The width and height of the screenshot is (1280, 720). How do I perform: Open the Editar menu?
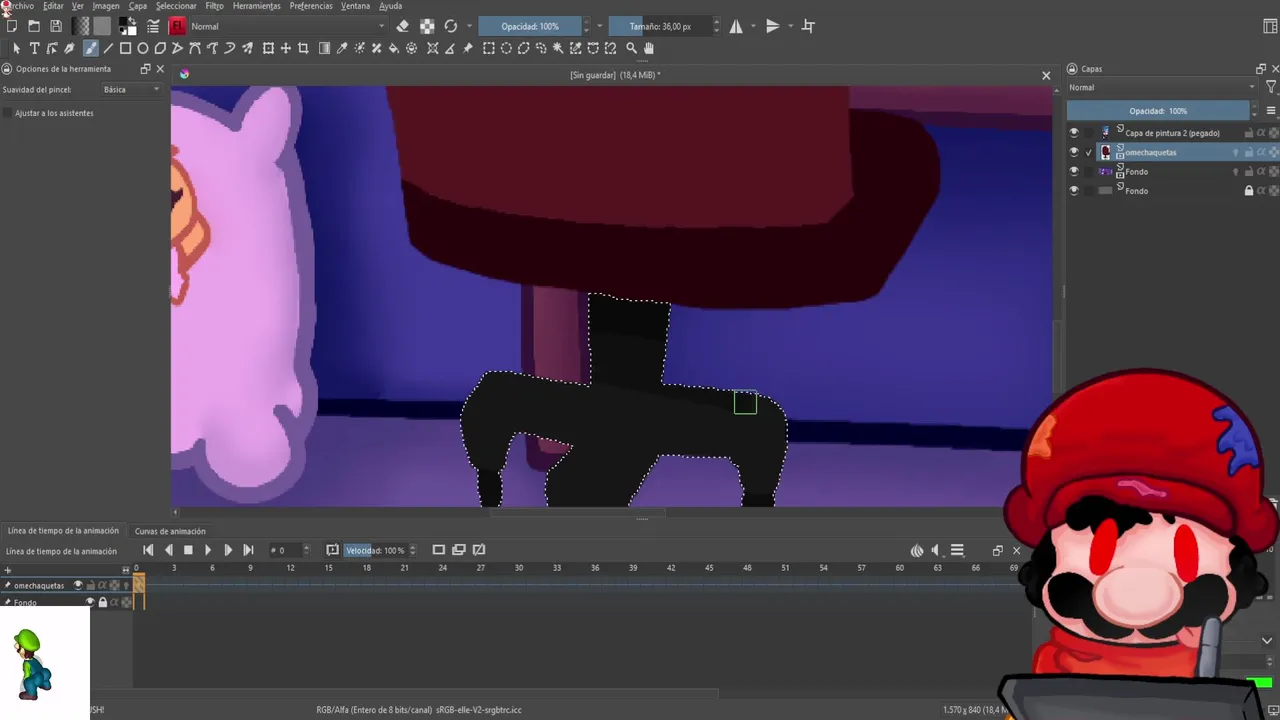pyautogui.click(x=53, y=6)
